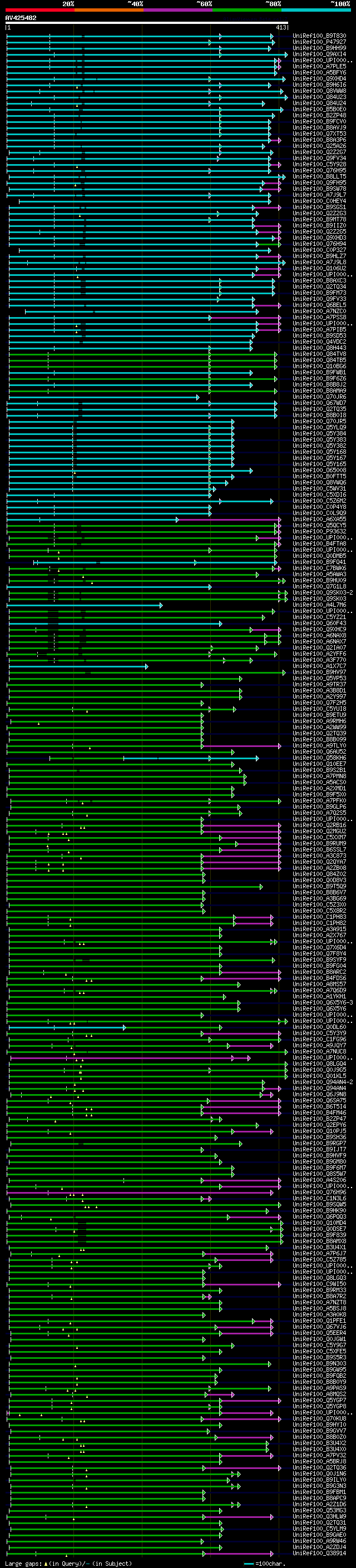The image size is (356, 1568).
Task: Click the query end position 413 label
Action: (281, 27)
